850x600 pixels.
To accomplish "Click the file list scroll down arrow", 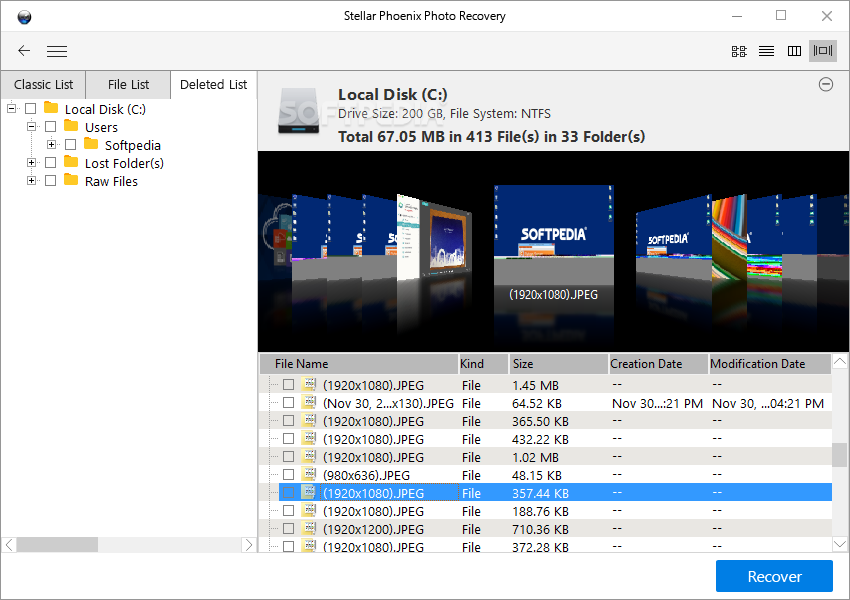I will [x=840, y=544].
